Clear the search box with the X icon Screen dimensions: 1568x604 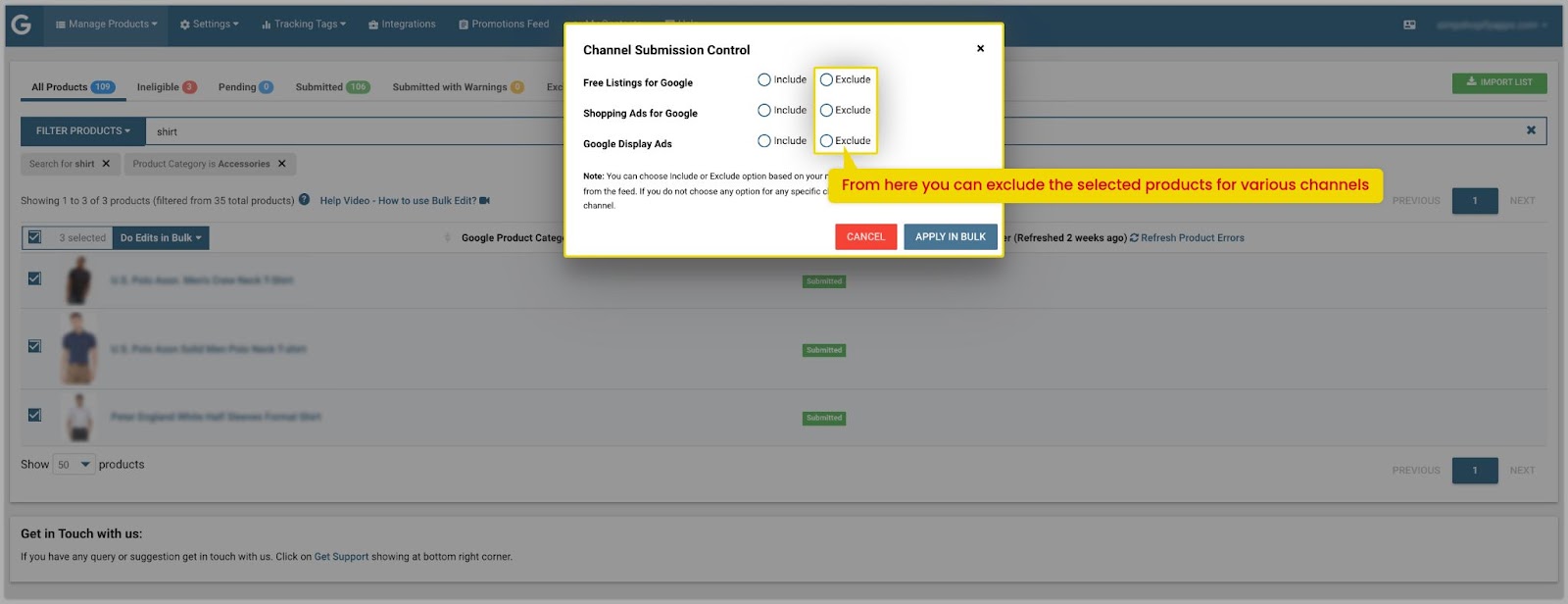1531,130
